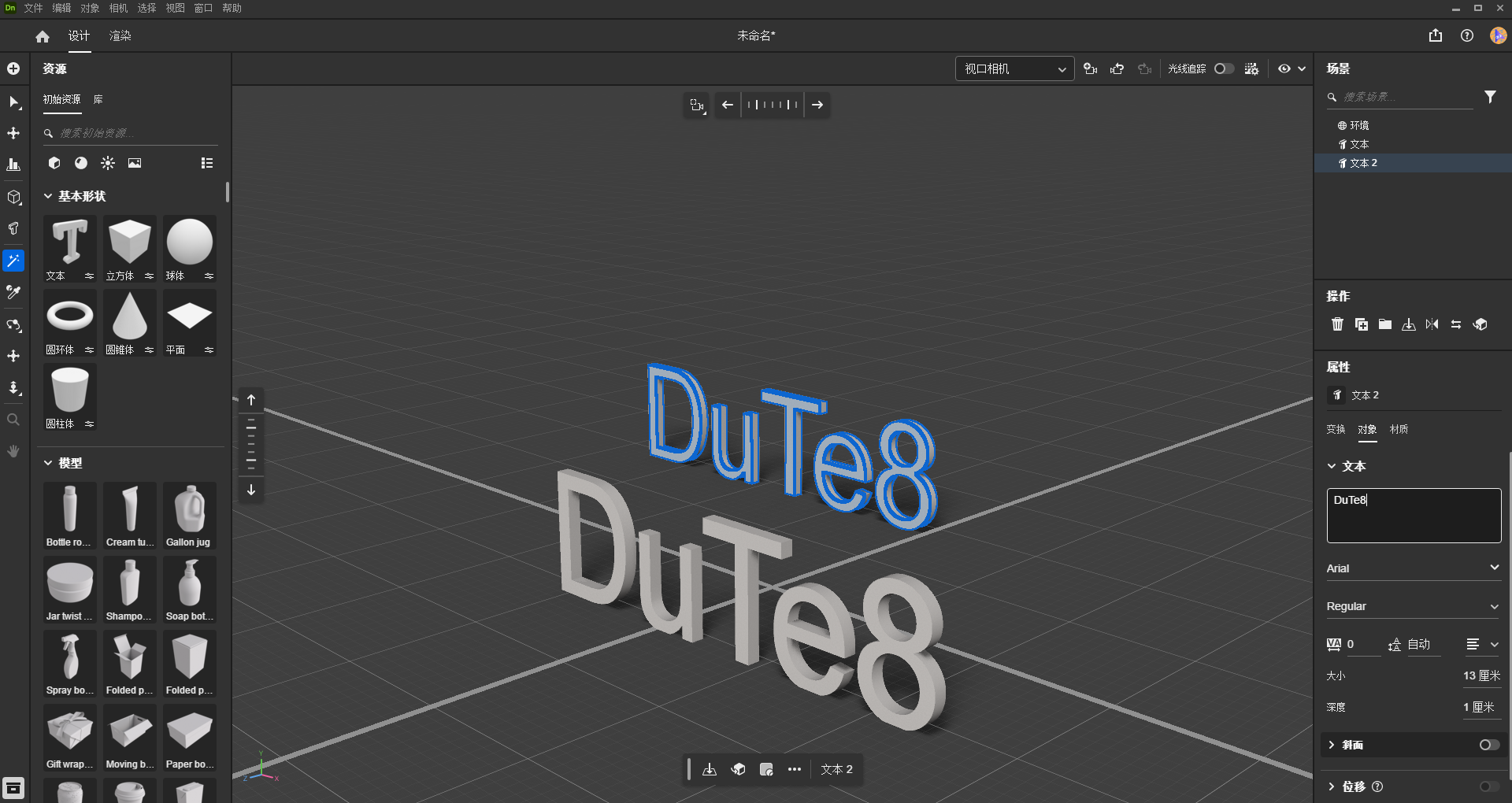Toggle viewport visibility eye icon
The height and width of the screenshot is (803, 1512).
1284,69
